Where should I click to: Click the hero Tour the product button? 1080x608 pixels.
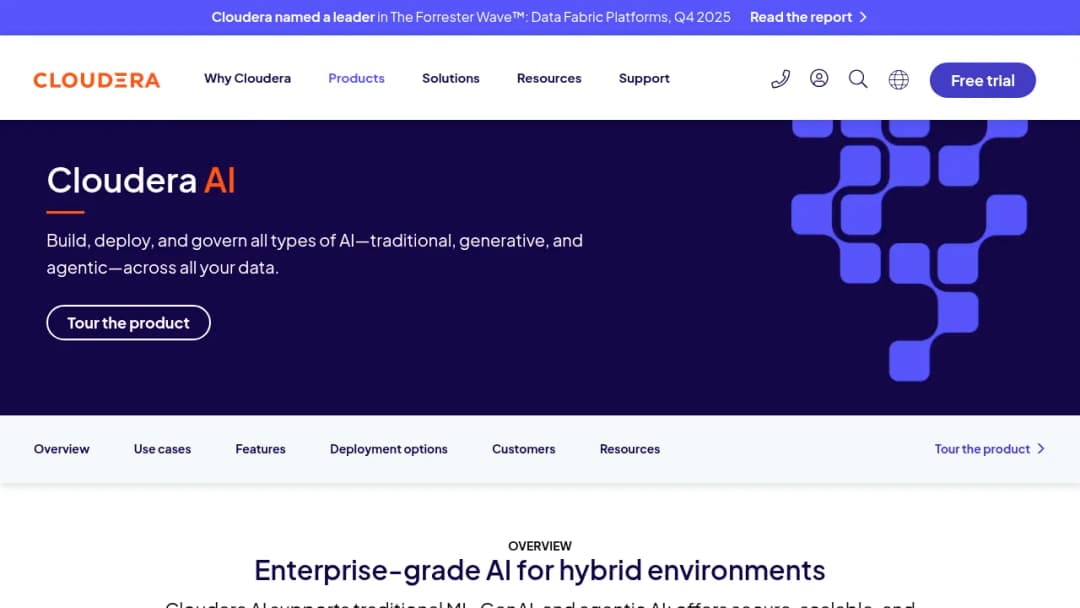tap(128, 323)
